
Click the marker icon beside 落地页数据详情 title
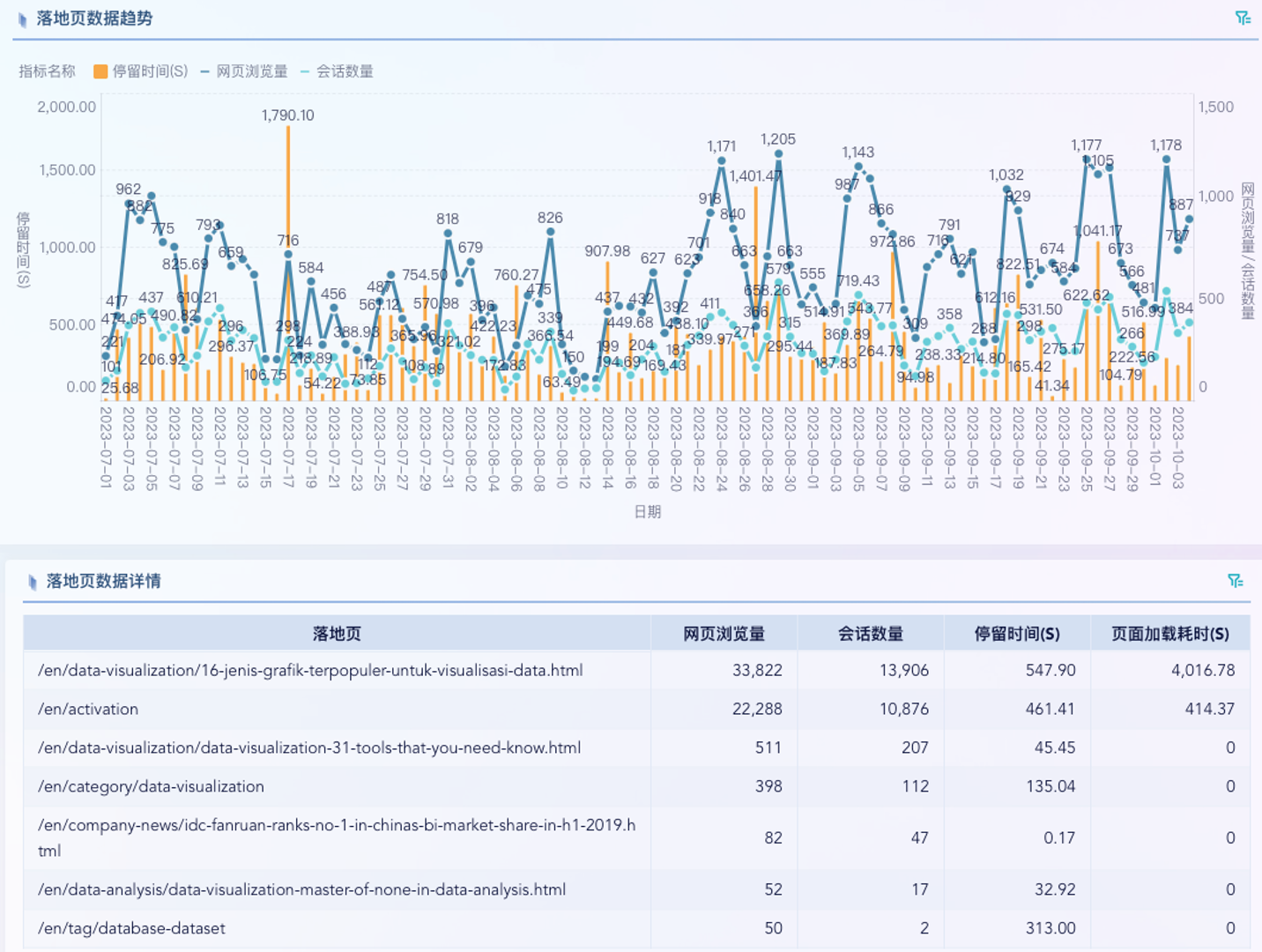[x=33, y=582]
